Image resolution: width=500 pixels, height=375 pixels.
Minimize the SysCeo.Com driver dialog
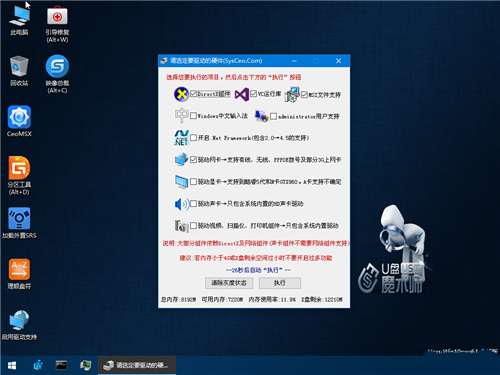coord(294,61)
